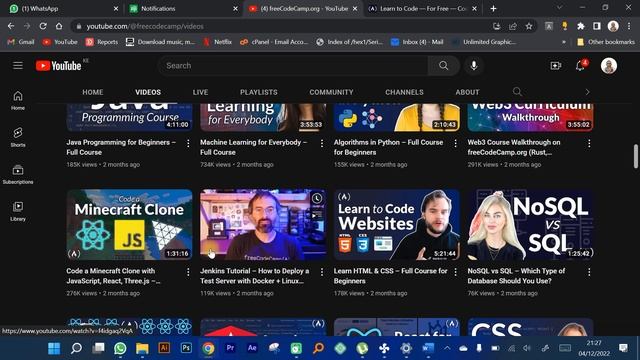Switch to channel HOME tab

tap(93, 92)
